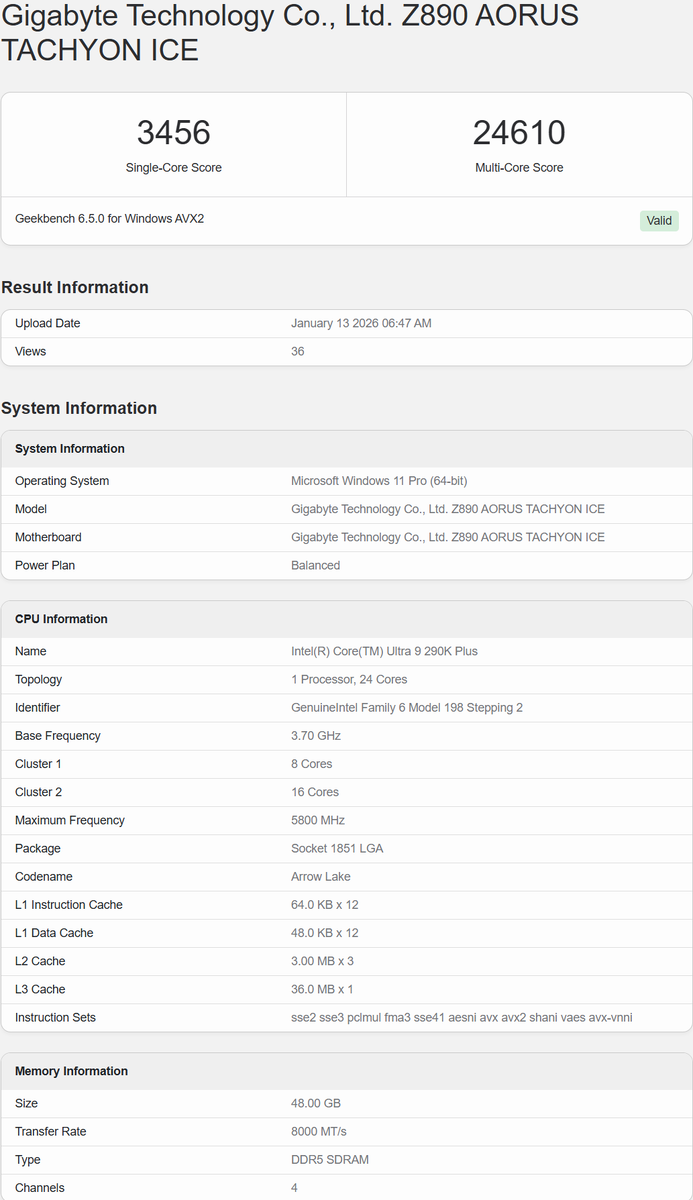Click the single-core score 3456
Viewport: 693px width, 1200px height.
[x=174, y=133]
